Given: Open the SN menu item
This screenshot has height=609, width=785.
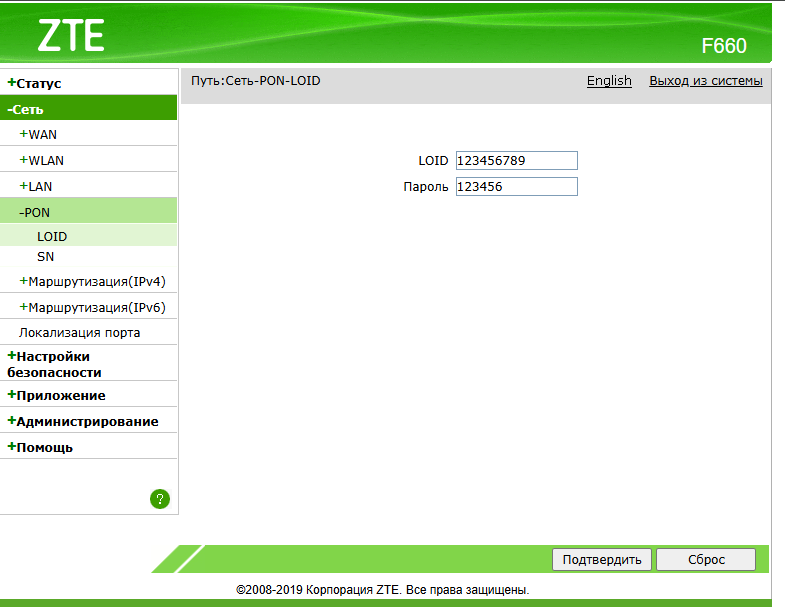Looking at the screenshot, I should click(x=46, y=256).
